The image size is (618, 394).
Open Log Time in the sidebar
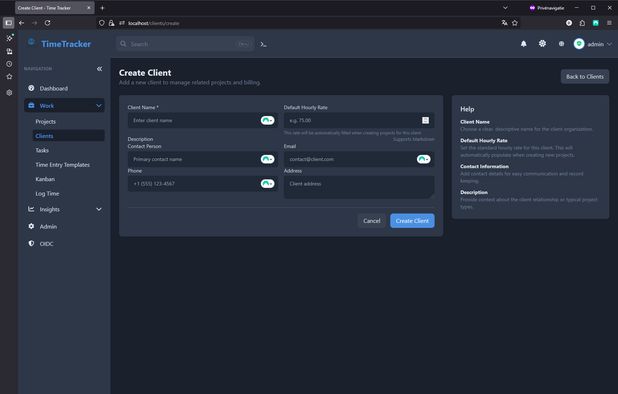(47, 193)
